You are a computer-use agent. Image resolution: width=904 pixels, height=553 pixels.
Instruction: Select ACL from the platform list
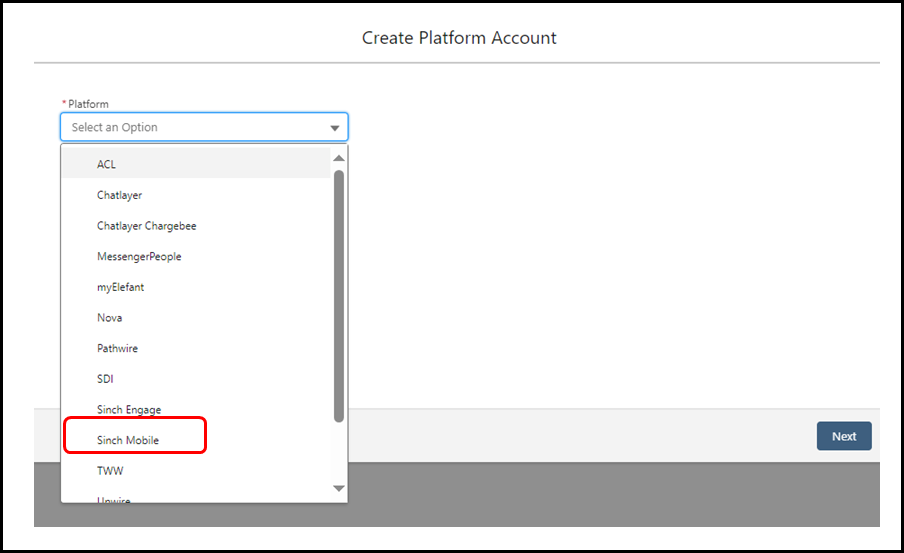197,164
